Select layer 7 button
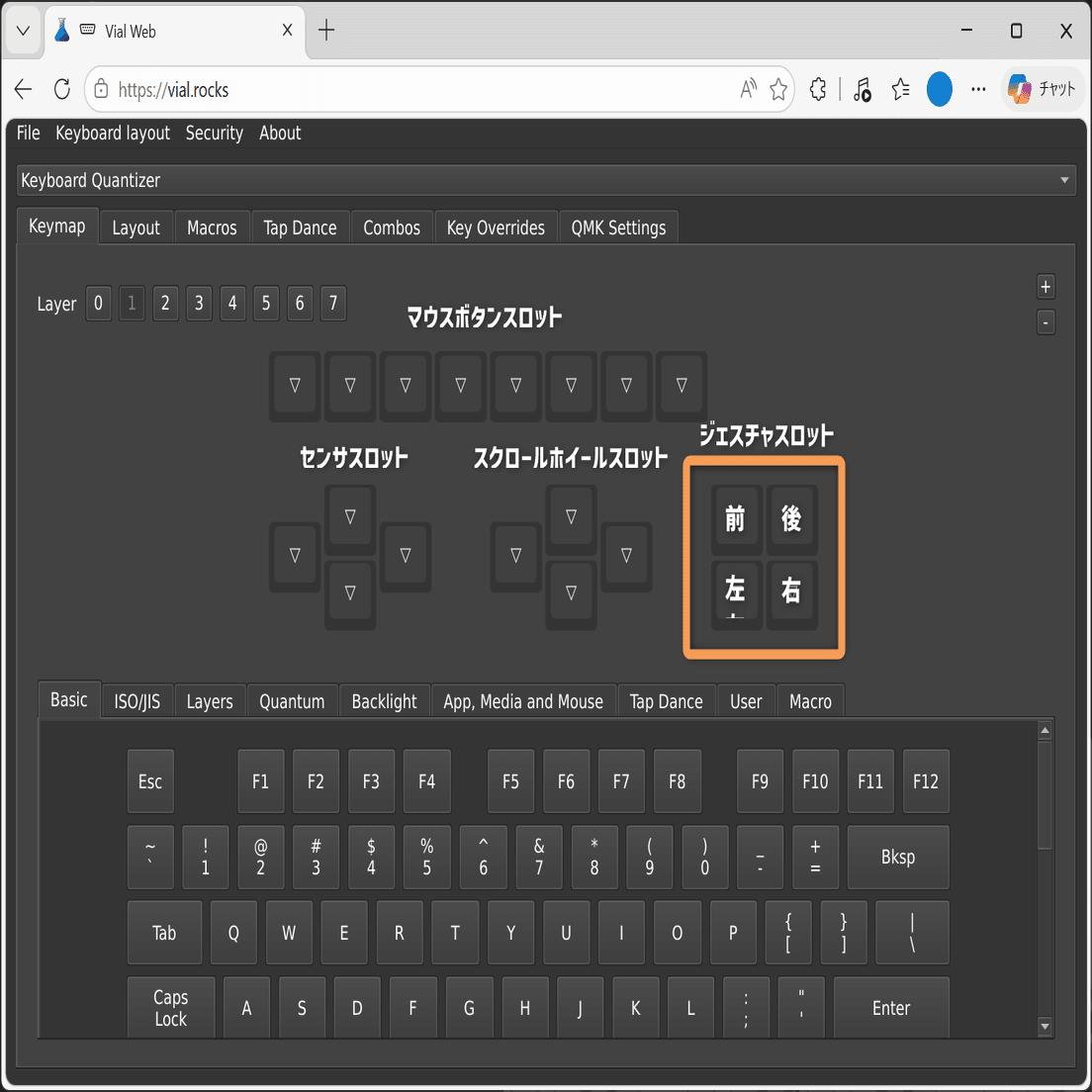This screenshot has height=1092, width=1092. coord(333,303)
